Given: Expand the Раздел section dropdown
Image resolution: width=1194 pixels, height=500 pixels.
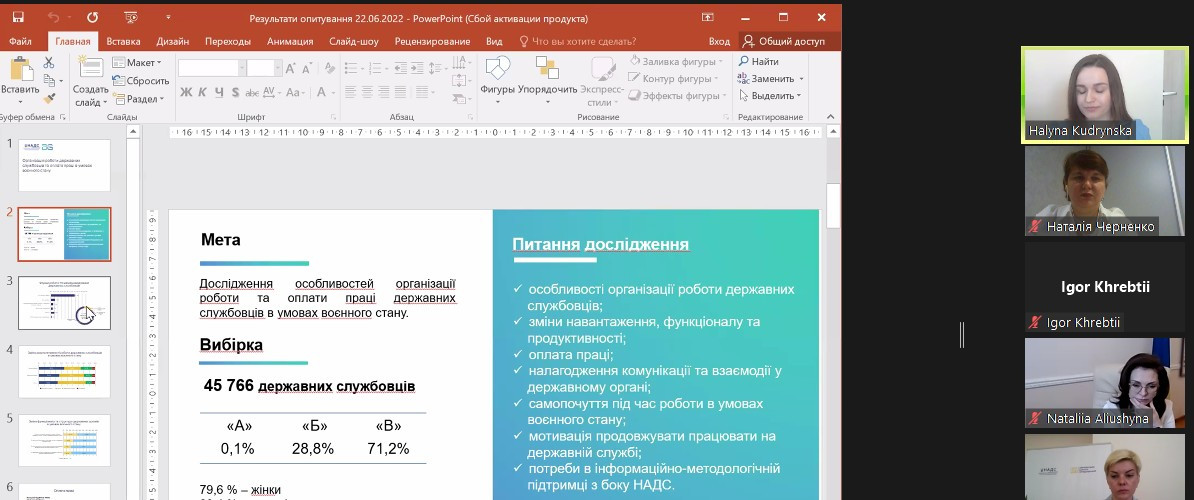Looking at the screenshot, I should tap(141, 99).
